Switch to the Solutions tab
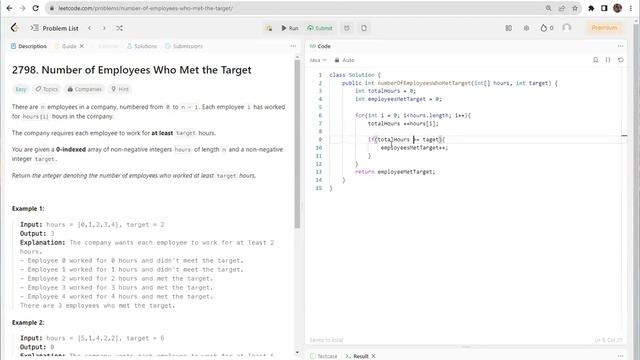This screenshot has width=640, height=360. pos(142,46)
